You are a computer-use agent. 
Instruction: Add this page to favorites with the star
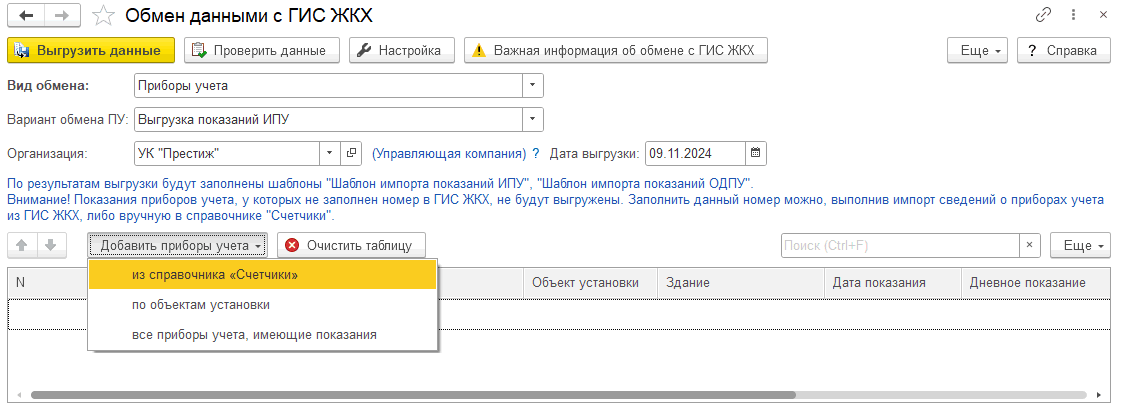tap(102, 16)
